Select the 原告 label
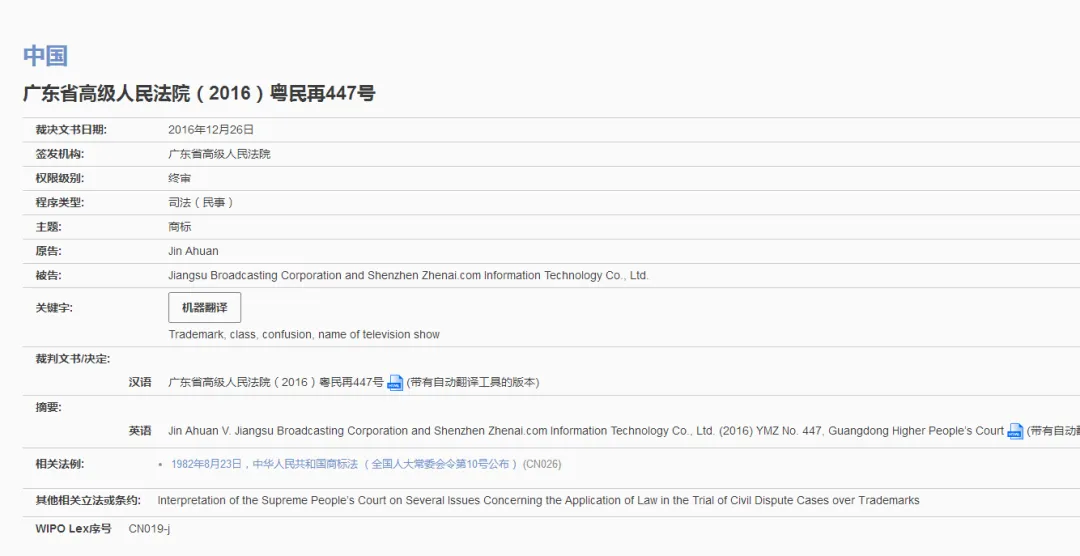The height and width of the screenshot is (556, 1080). coord(48,251)
